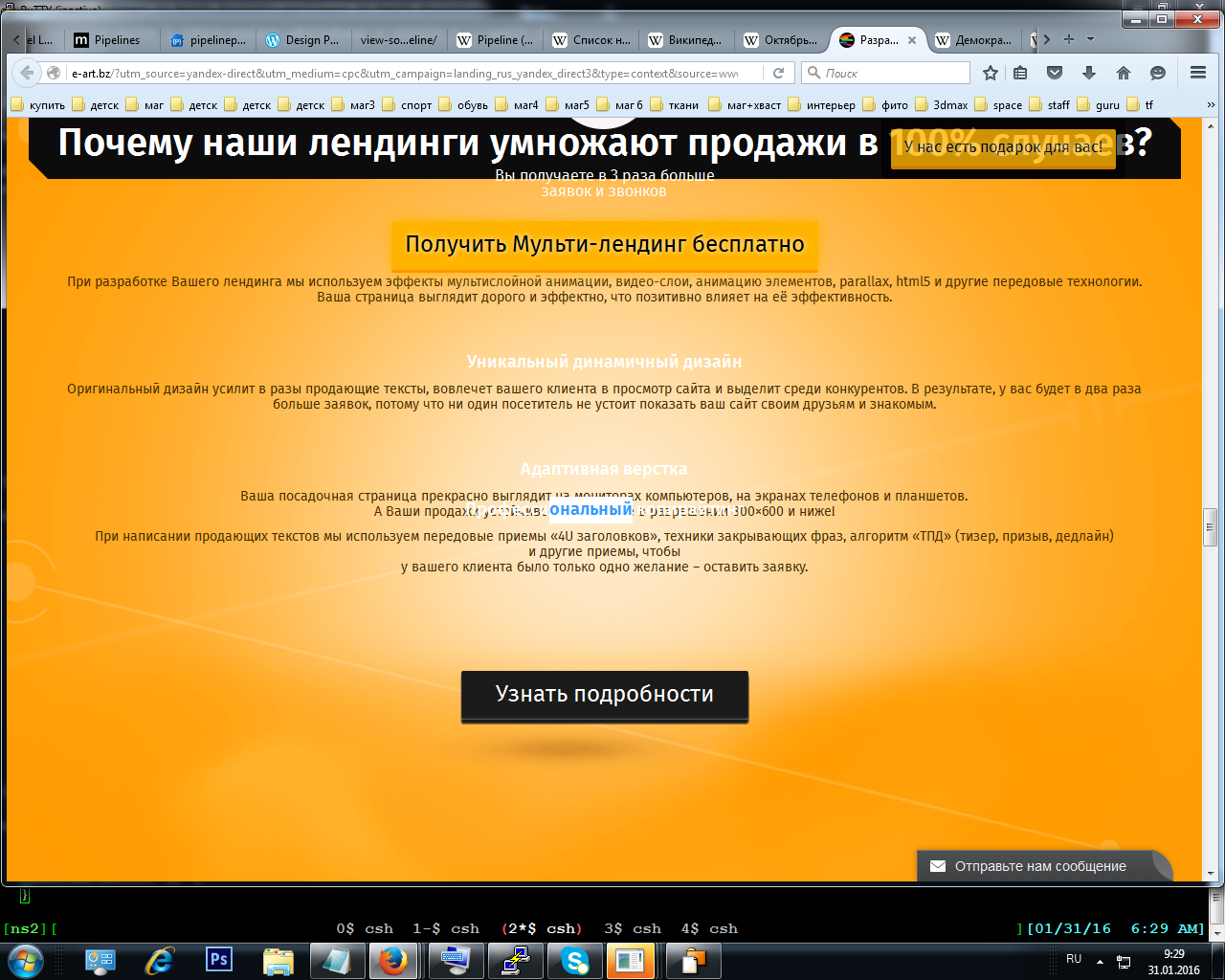Launch Internet Explorer from the taskbar
This screenshot has width=1225, height=980.
pos(160,961)
